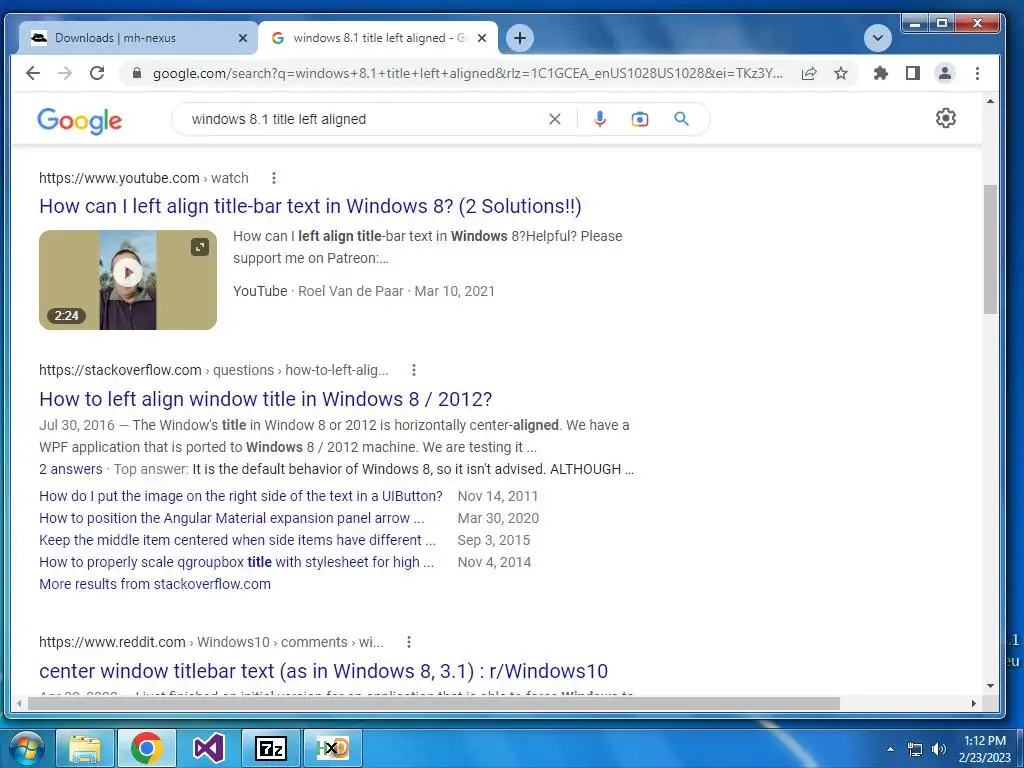
Task: Open Angular Material expansion panel link
Action: (x=232, y=518)
